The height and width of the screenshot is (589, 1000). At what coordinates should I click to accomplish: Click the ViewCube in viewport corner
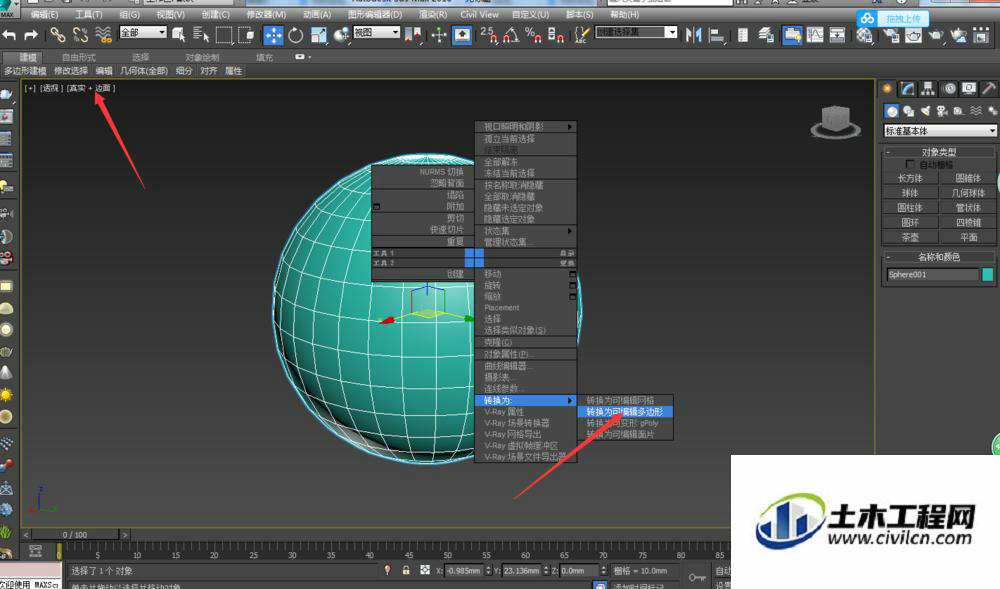coord(835,122)
